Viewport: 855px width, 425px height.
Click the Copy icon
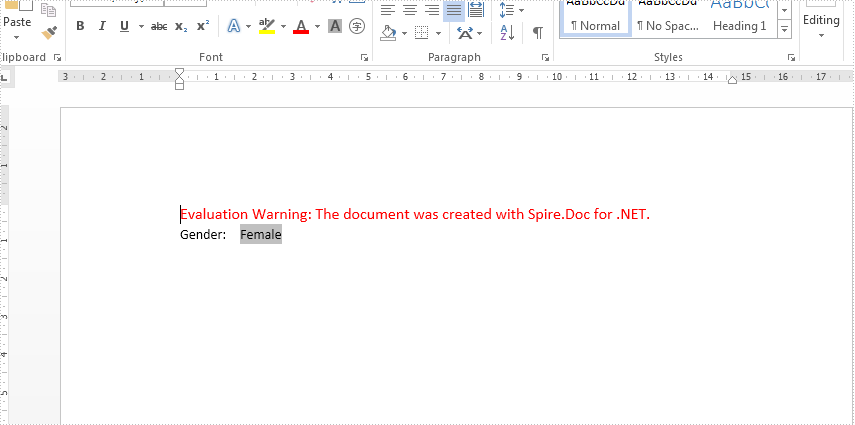pos(49,10)
